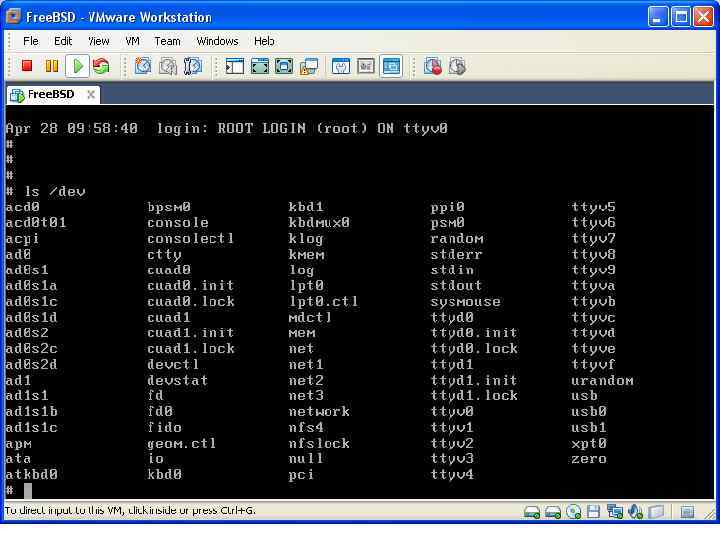Click the resize grip at the window corner
Image resolution: width=720 pixels, height=540 pixels.
[711, 515]
